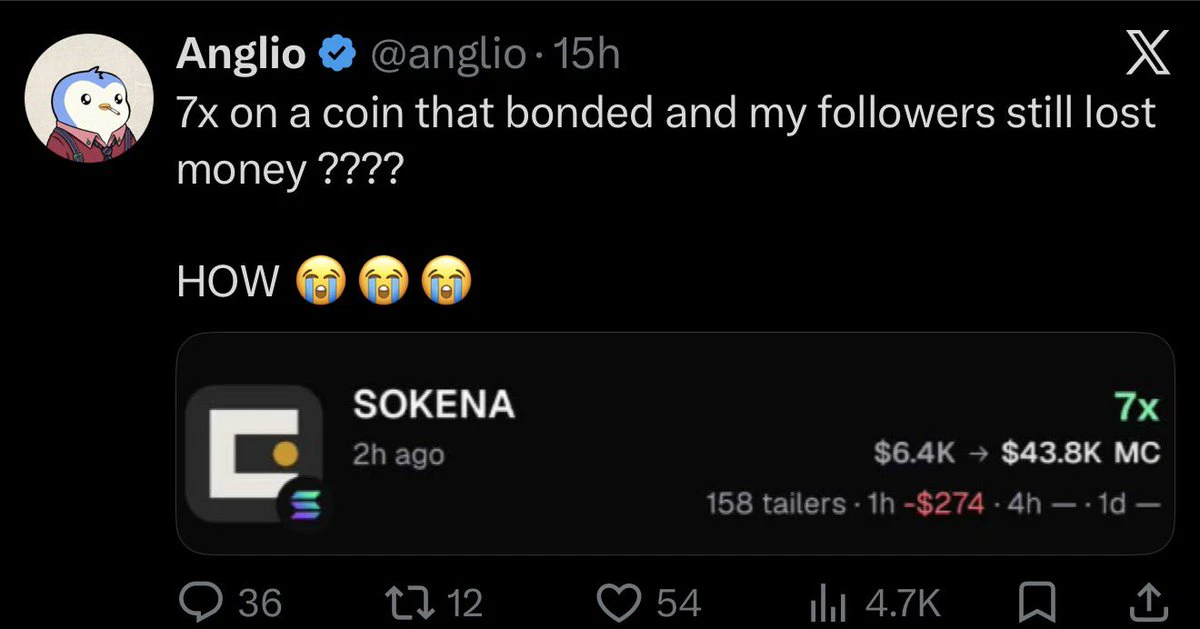Click the 36 replies count
Image resolution: width=1200 pixels, height=629 pixels.
pyautogui.click(x=260, y=603)
